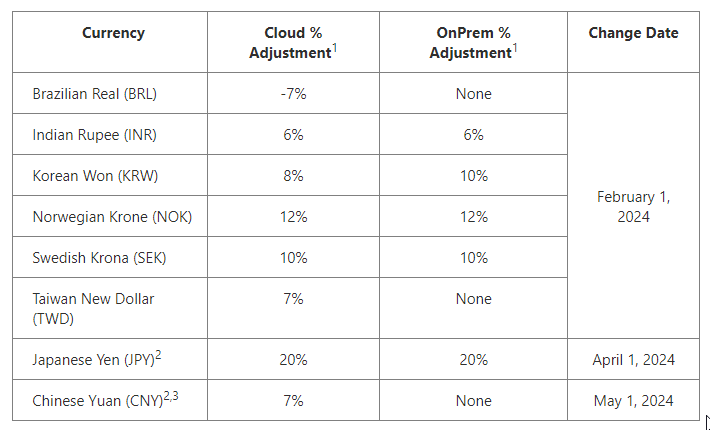710x430 pixels.
Task: Select the April 1, 2024 date cell
Action: 633,360
